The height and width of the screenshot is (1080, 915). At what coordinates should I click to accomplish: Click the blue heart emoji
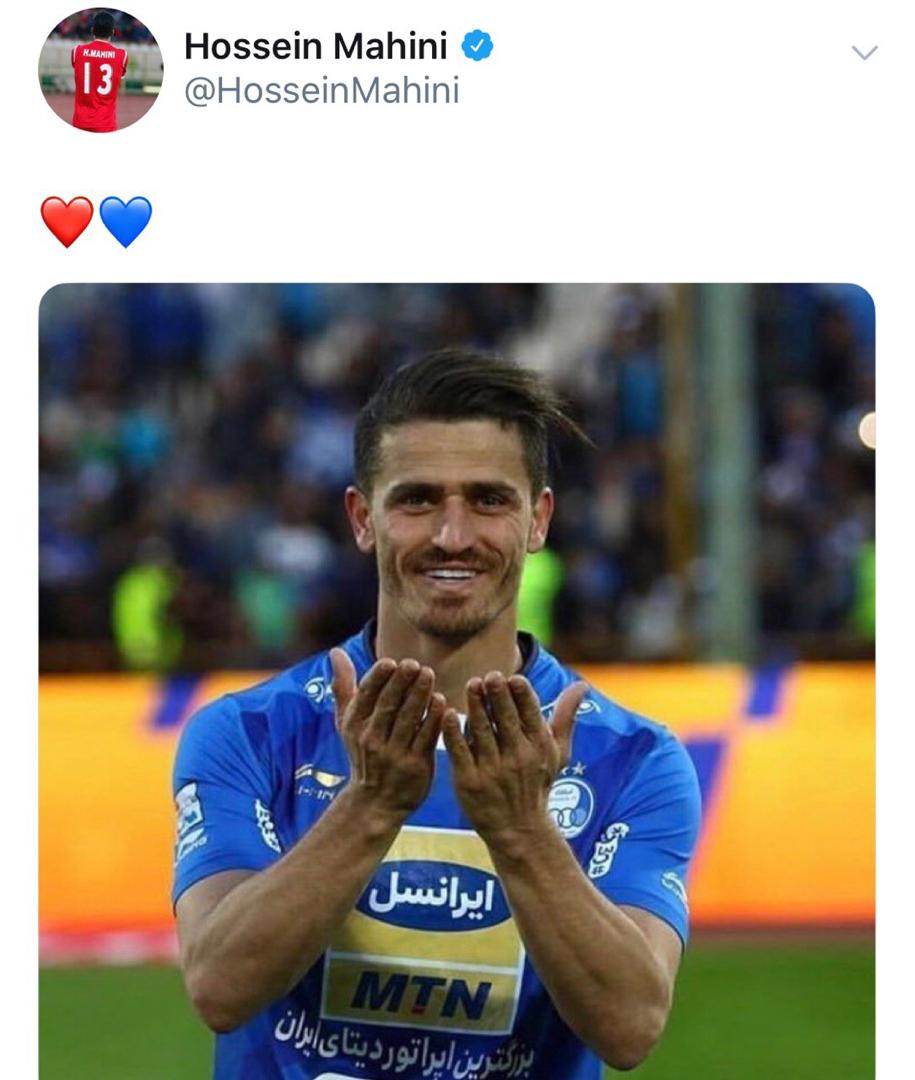click(125, 221)
